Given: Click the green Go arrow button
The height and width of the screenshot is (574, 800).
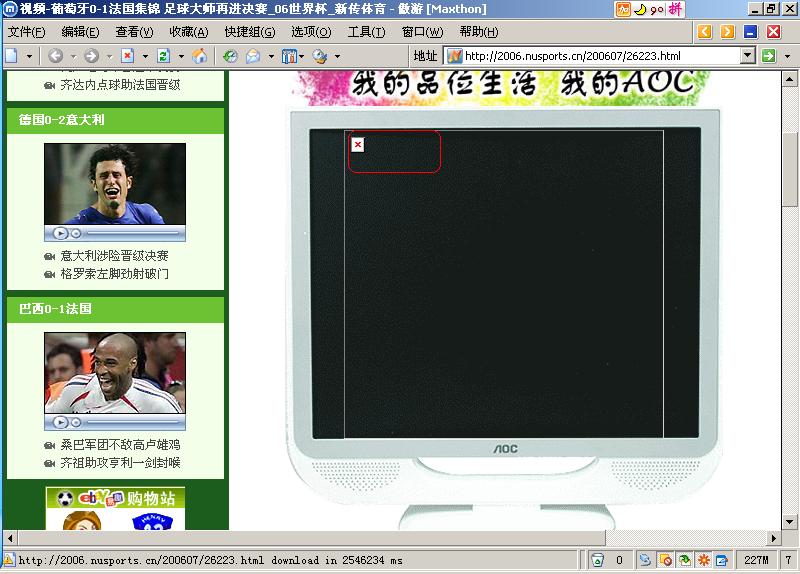Looking at the screenshot, I should tap(768, 56).
